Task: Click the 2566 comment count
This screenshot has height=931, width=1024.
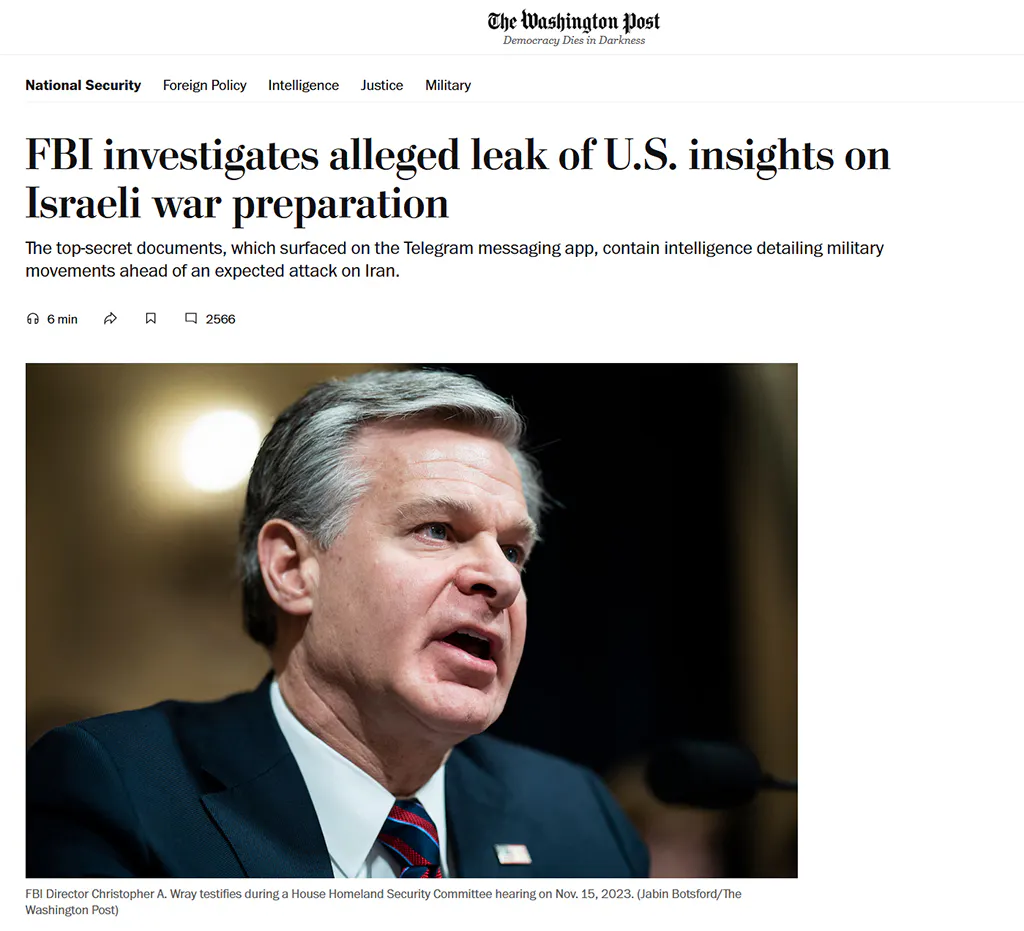Action: point(220,319)
